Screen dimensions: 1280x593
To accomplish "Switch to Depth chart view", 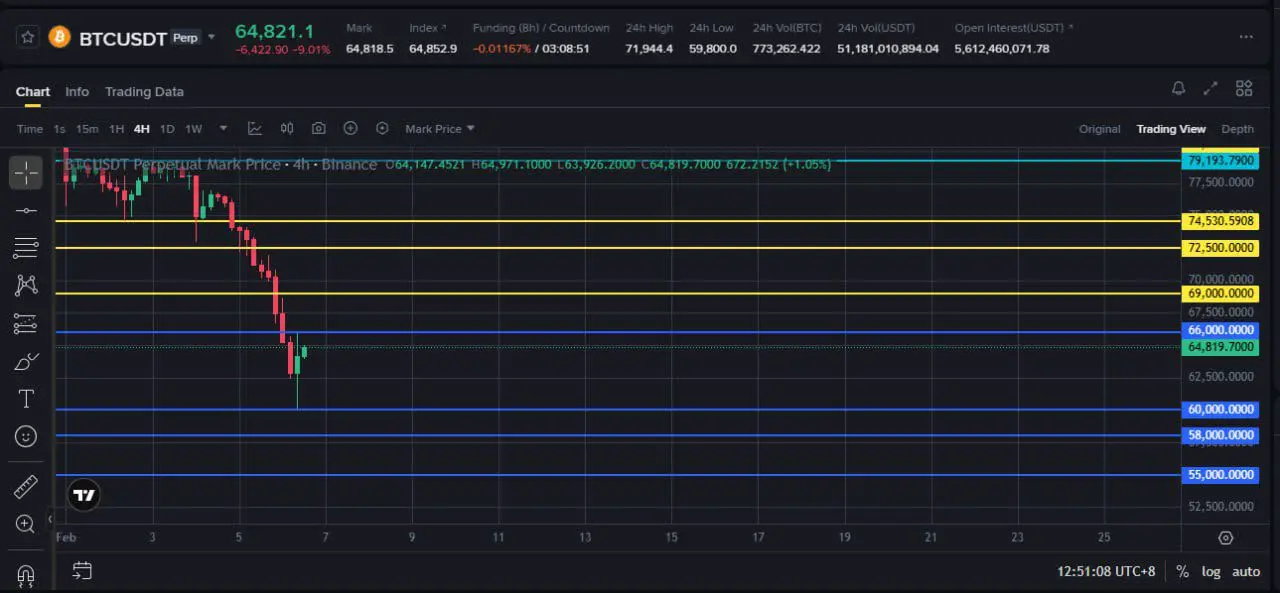I will point(1237,129).
